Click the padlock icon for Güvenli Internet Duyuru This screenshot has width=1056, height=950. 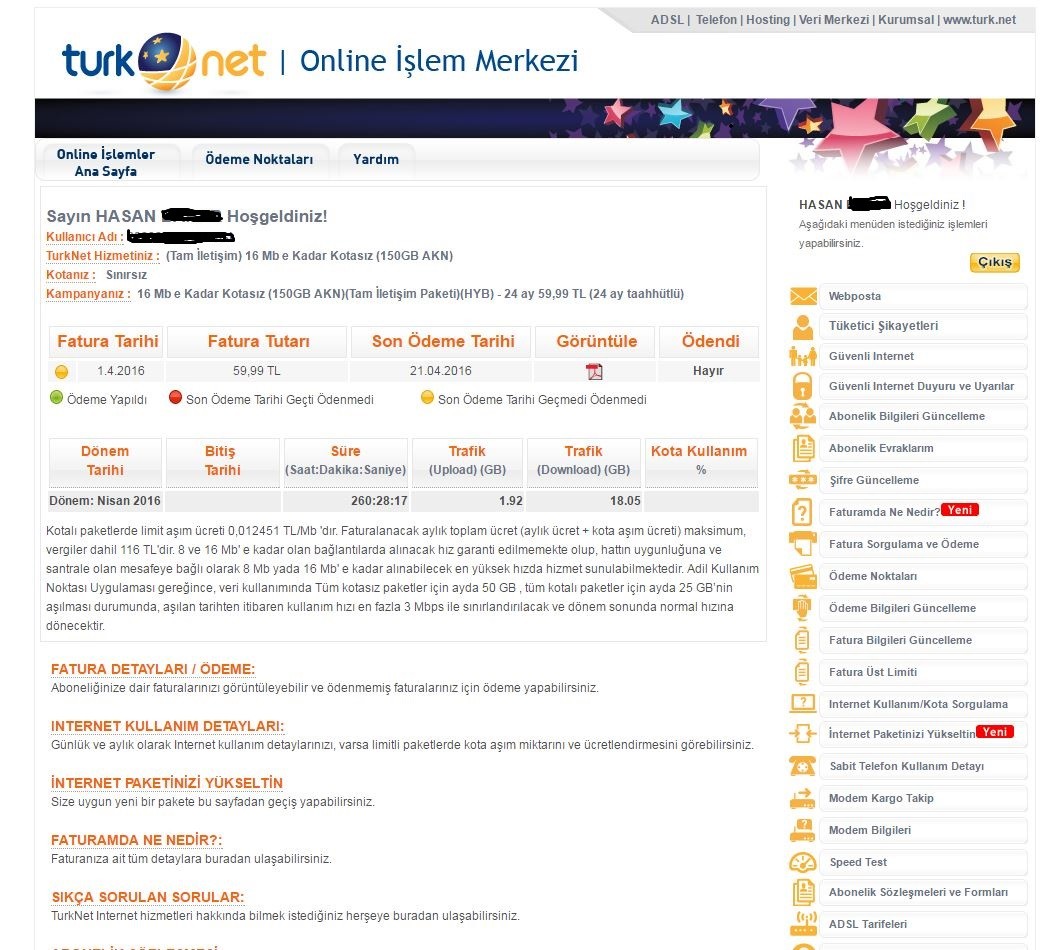click(x=803, y=386)
